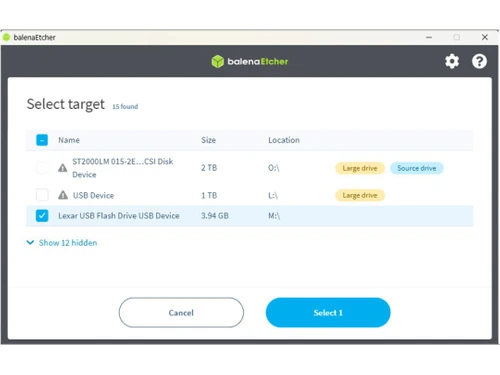Confirm with the Select 1 button

point(328,313)
